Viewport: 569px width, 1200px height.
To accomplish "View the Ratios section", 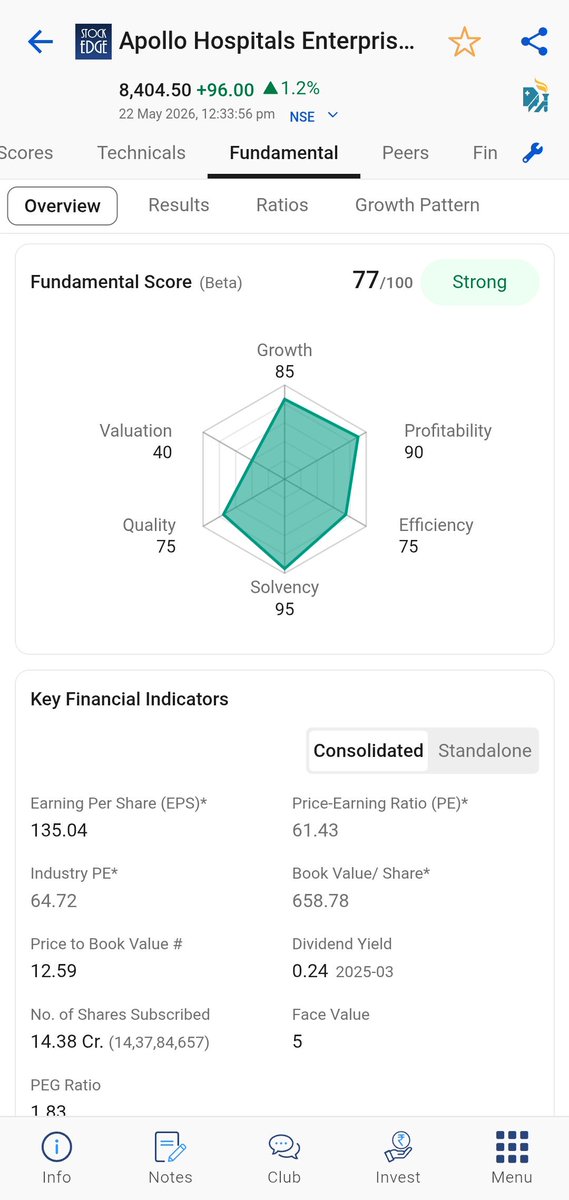I will click(282, 205).
